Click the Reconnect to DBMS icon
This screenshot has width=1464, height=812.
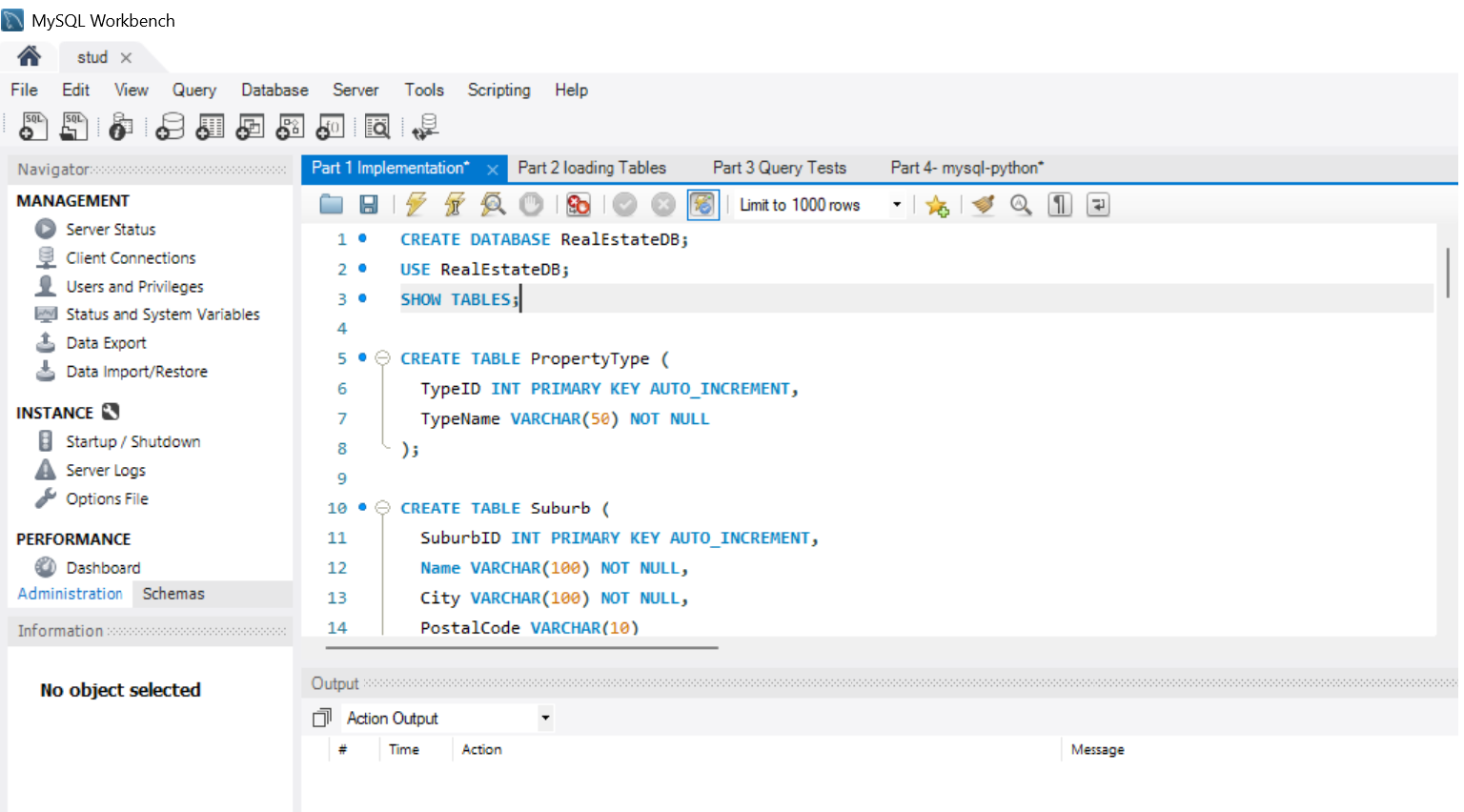(x=425, y=127)
